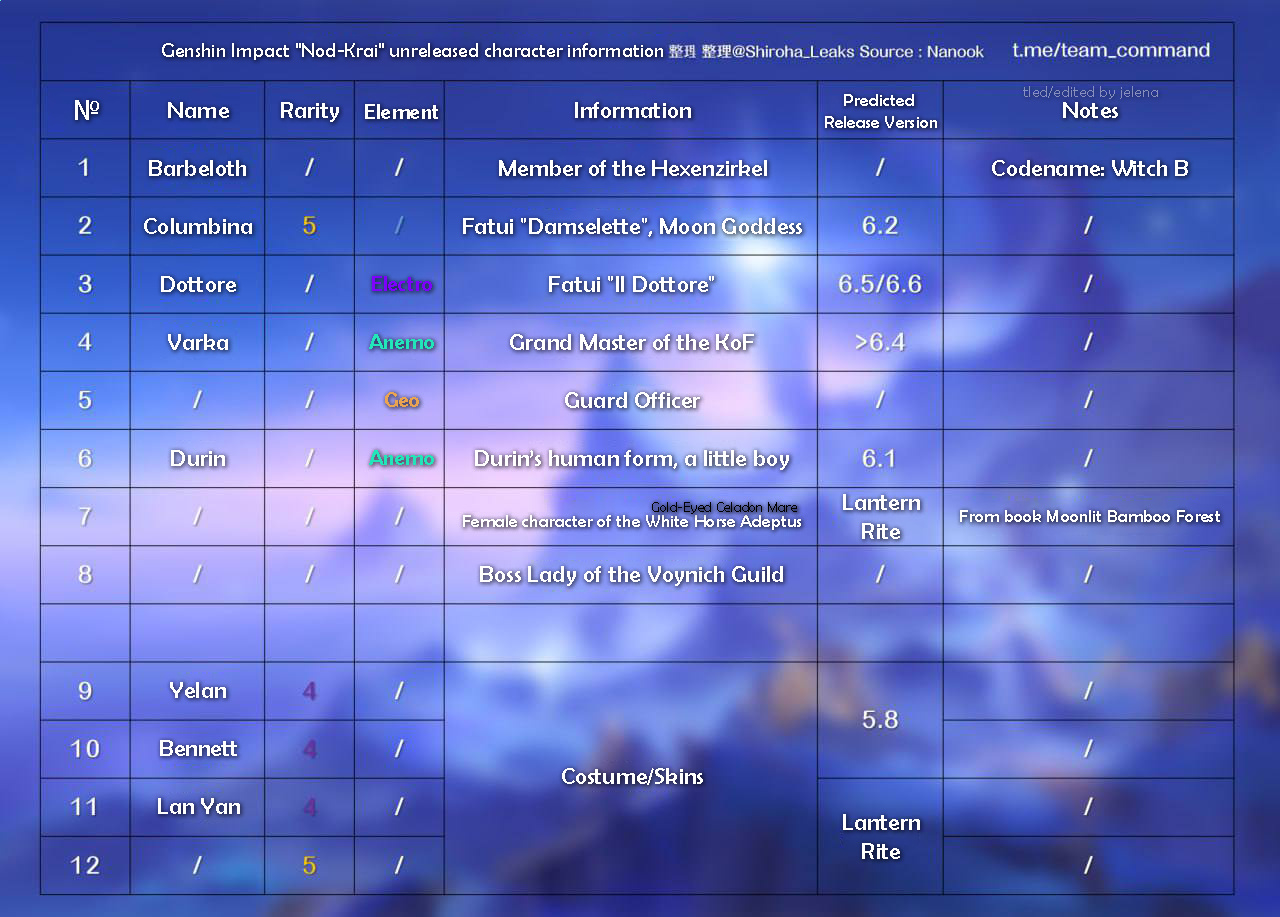The width and height of the screenshot is (1280, 917).
Task: Select the name "Lan Yan"
Action: point(198,806)
